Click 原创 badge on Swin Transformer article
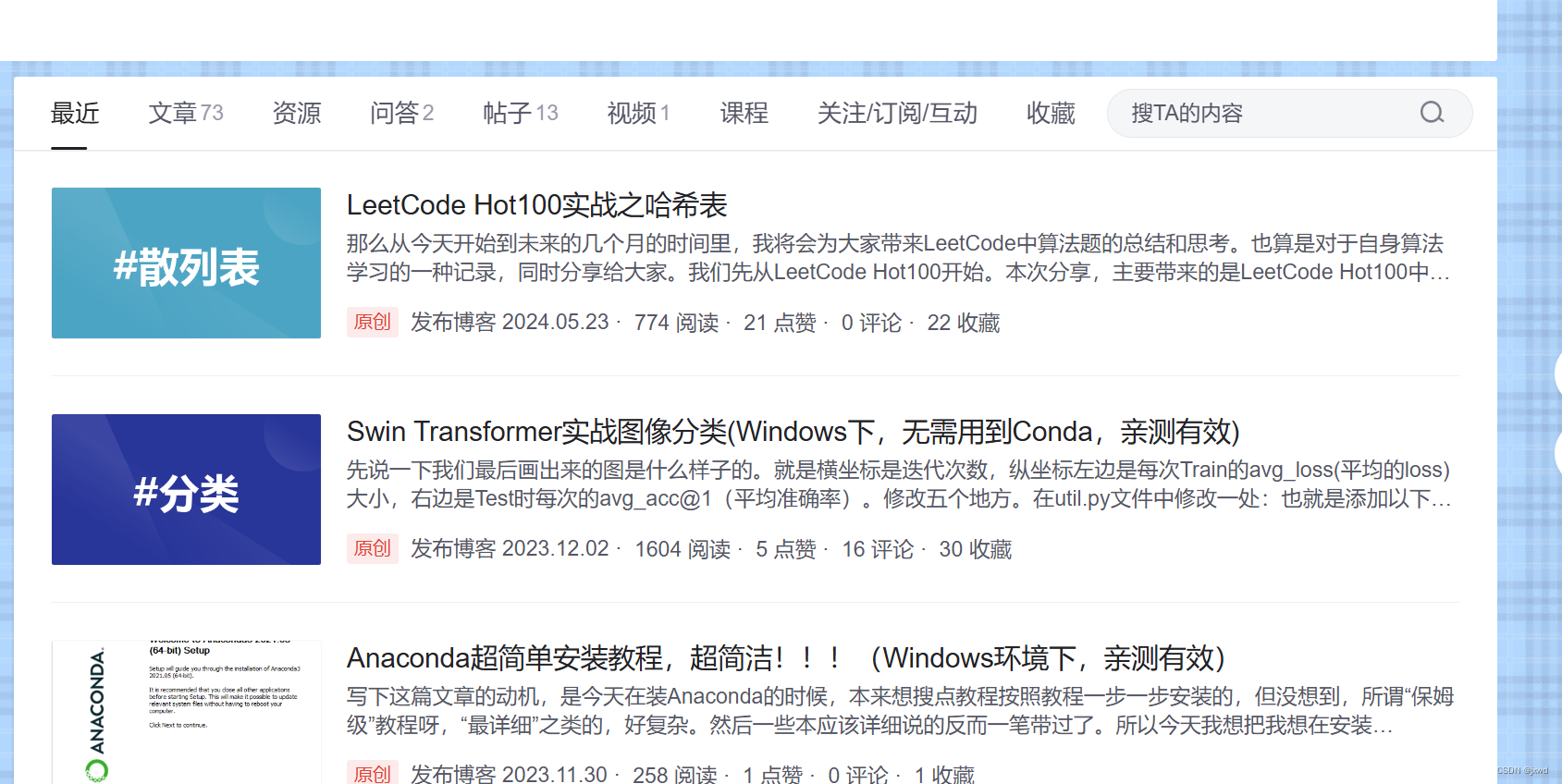1562x784 pixels. (373, 548)
